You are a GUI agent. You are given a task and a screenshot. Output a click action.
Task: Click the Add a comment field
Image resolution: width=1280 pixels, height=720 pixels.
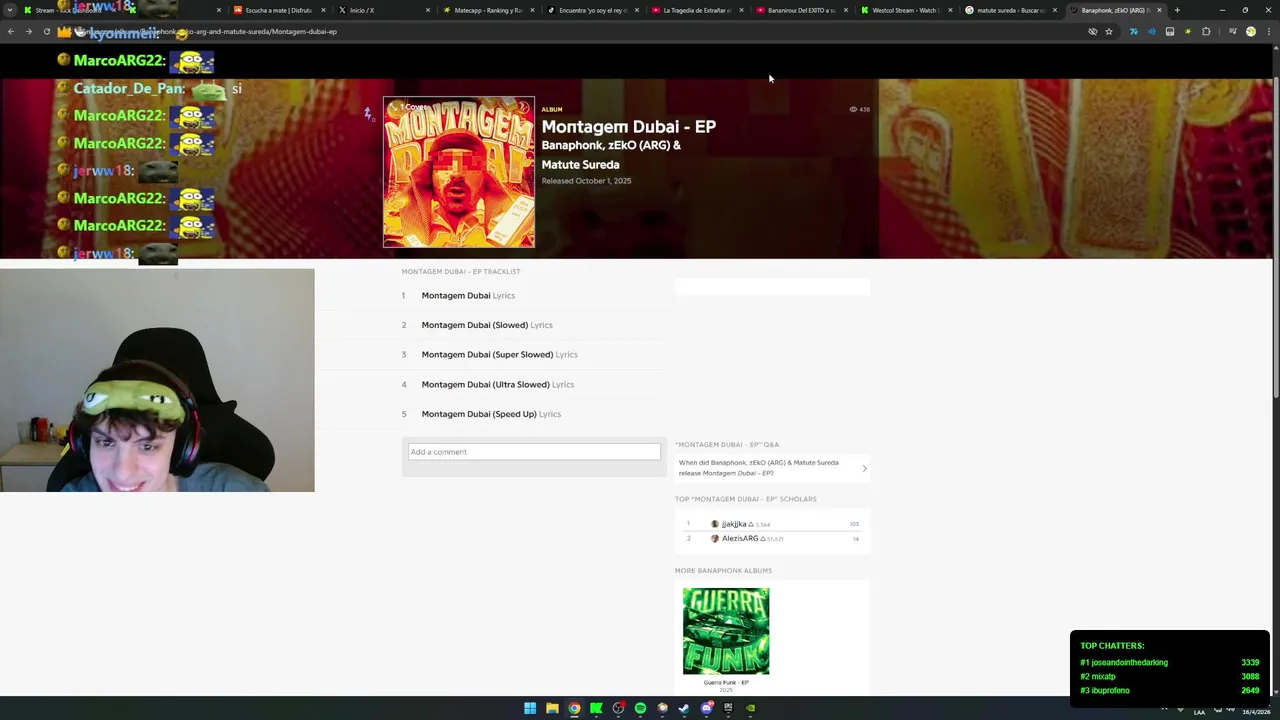tap(534, 452)
